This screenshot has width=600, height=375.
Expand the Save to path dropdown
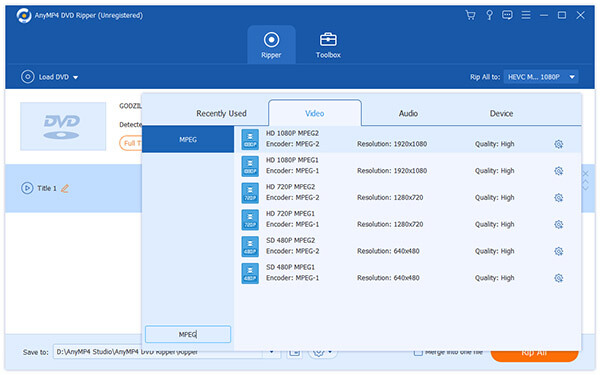[x=271, y=352]
